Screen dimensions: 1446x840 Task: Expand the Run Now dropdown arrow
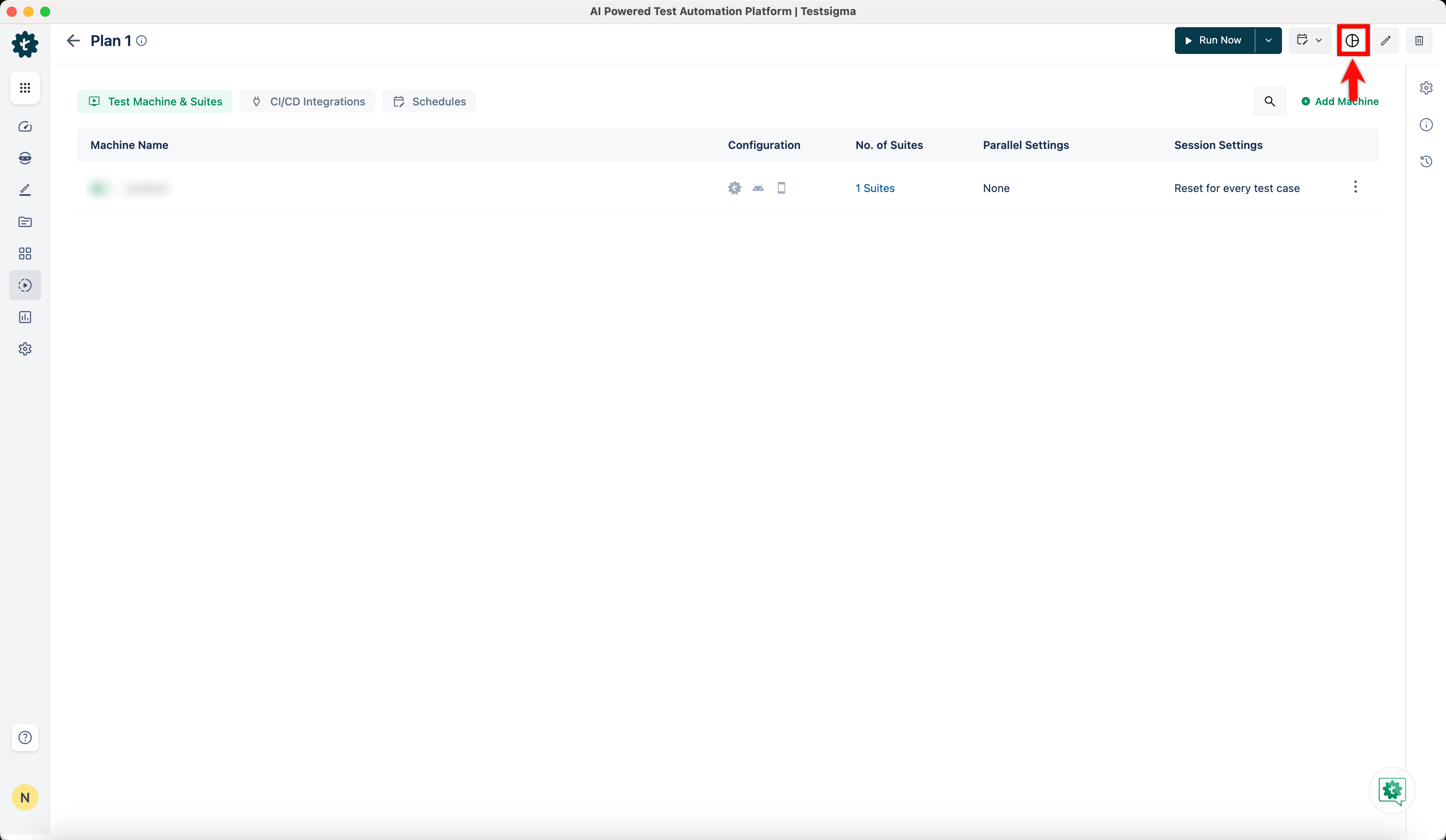1268,40
